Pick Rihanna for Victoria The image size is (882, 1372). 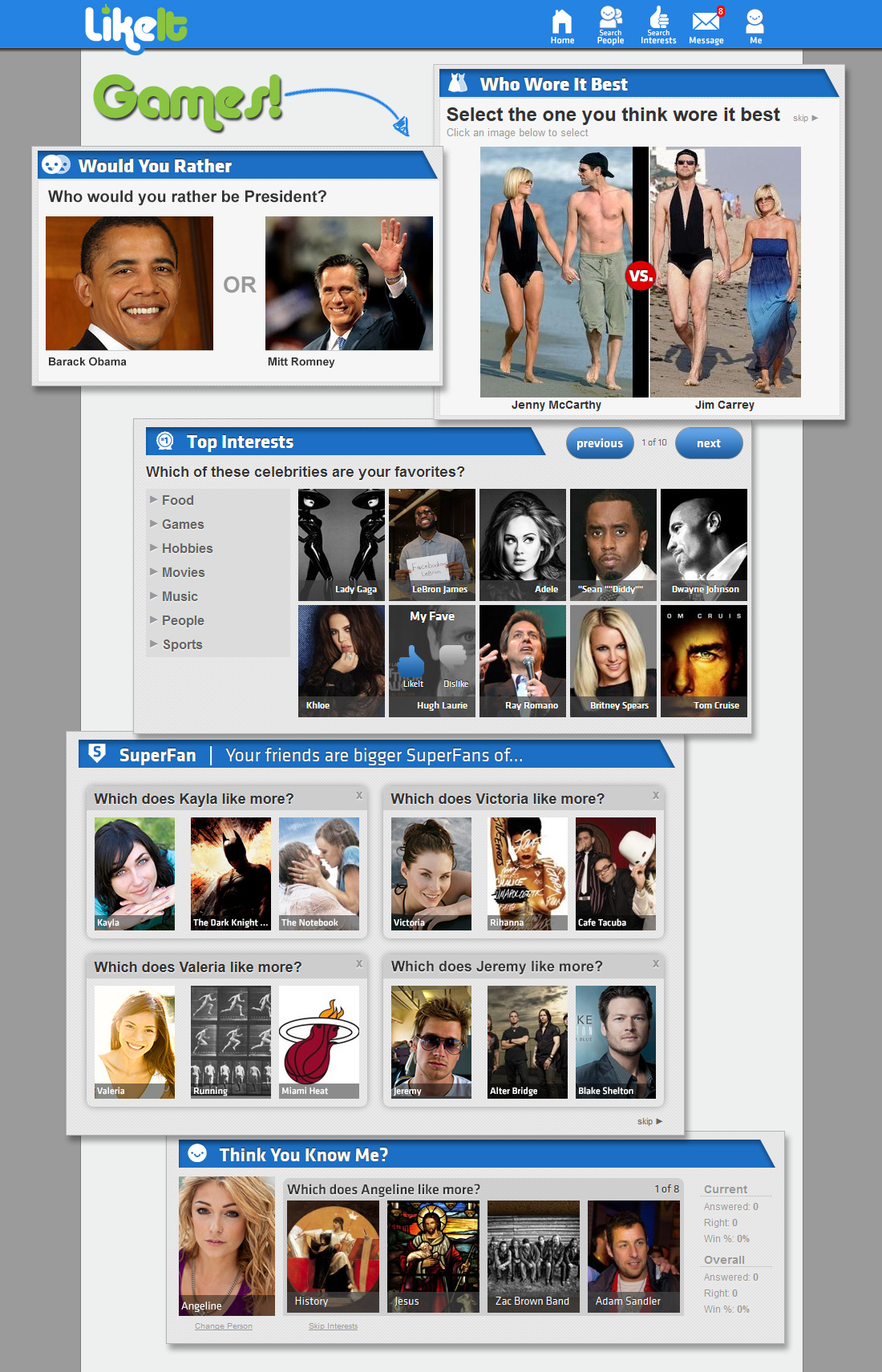click(528, 874)
